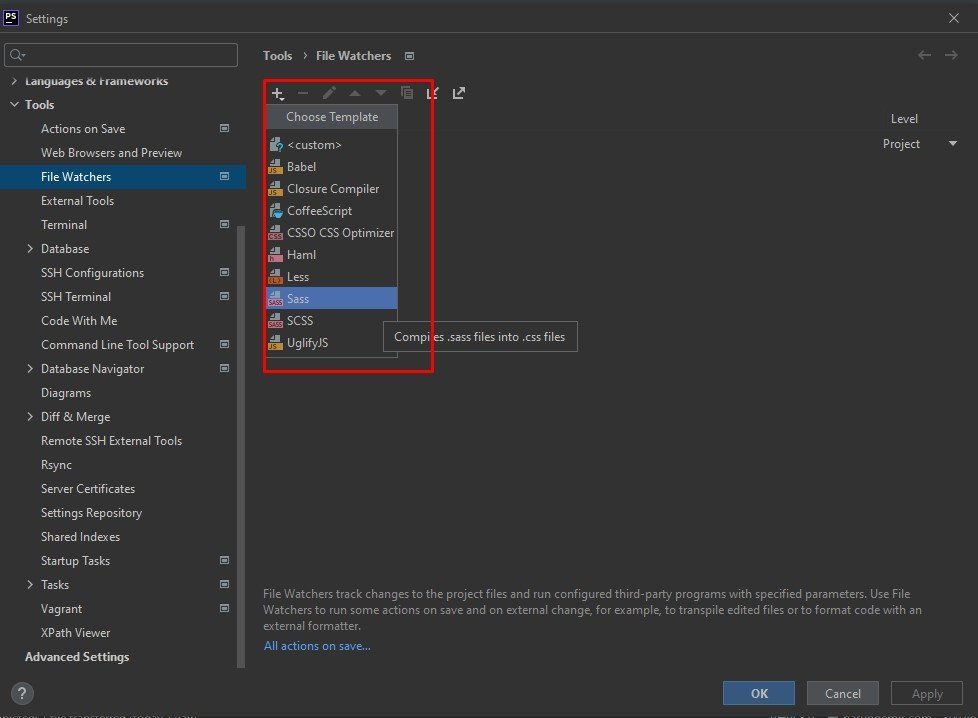Click the Export watchers toolbar icon
The image size is (978, 718).
(459, 93)
